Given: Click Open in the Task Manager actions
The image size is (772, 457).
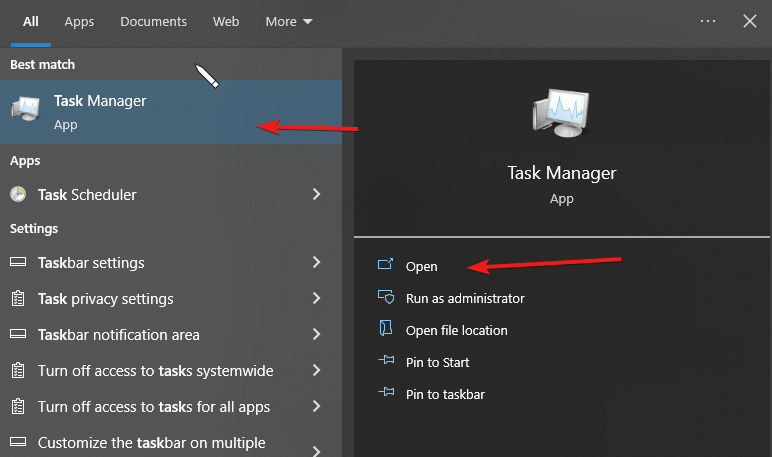Looking at the screenshot, I should (x=421, y=266).
